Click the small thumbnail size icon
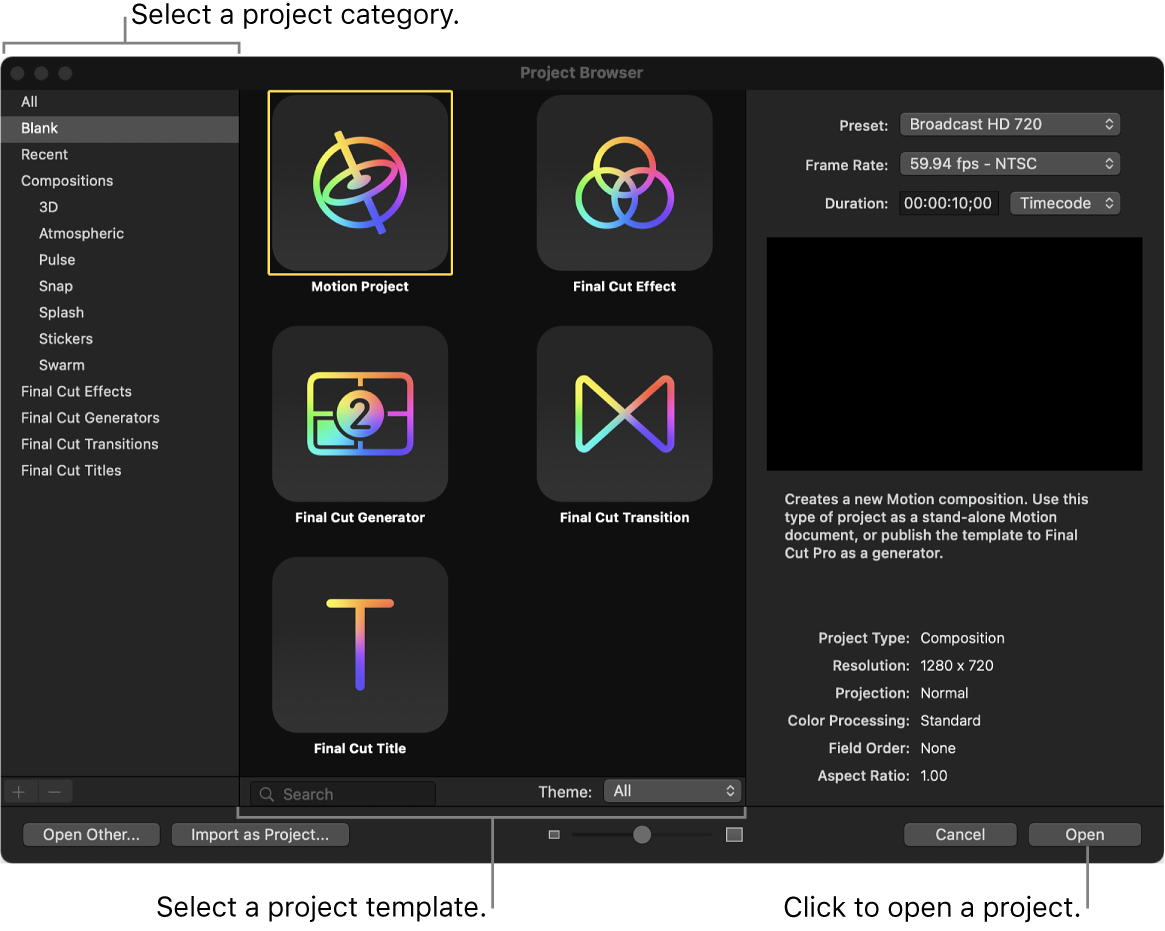The image size is (1165, 931). tap(554, 833)
